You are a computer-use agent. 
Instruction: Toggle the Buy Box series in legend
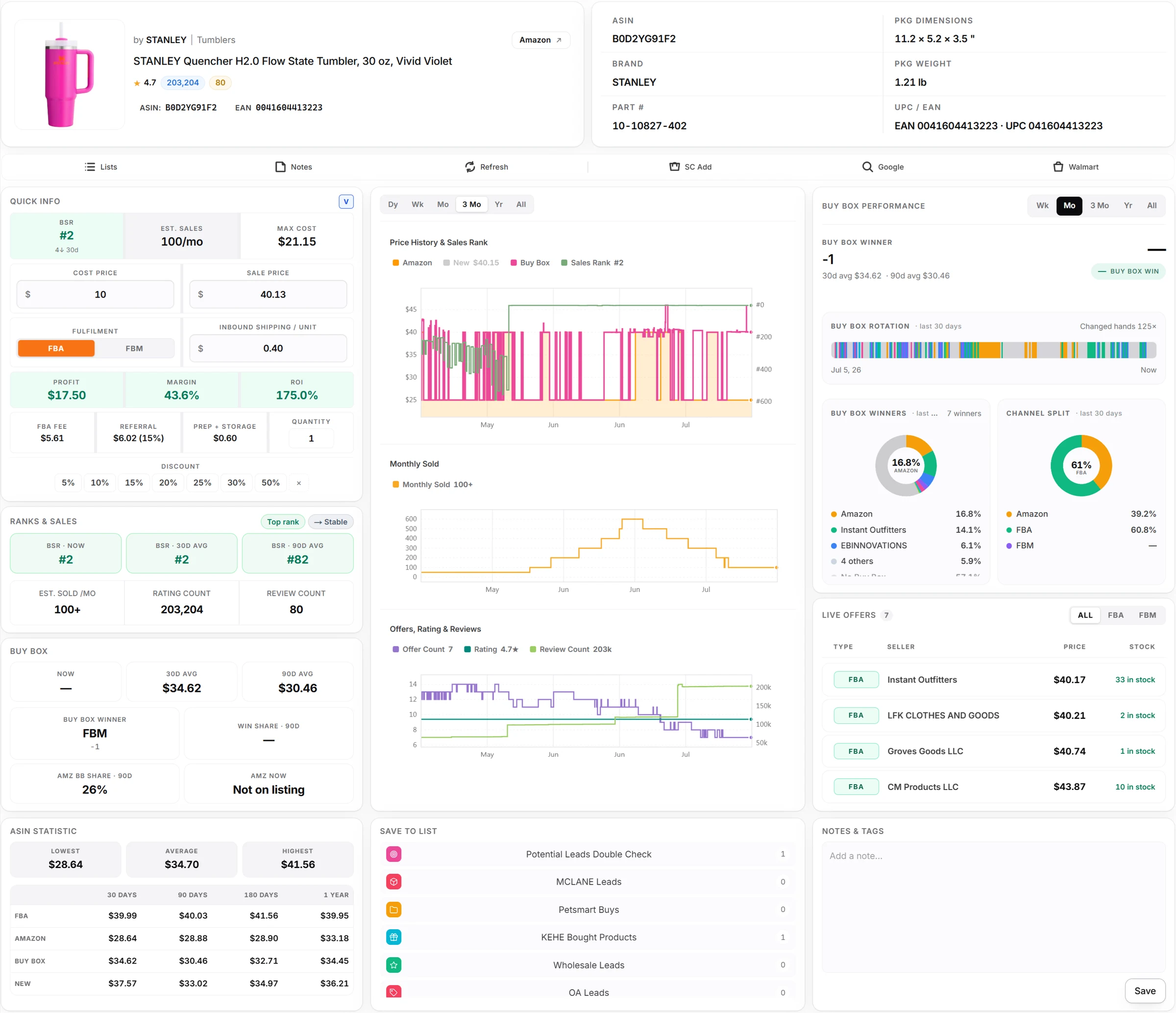[530, 263]
